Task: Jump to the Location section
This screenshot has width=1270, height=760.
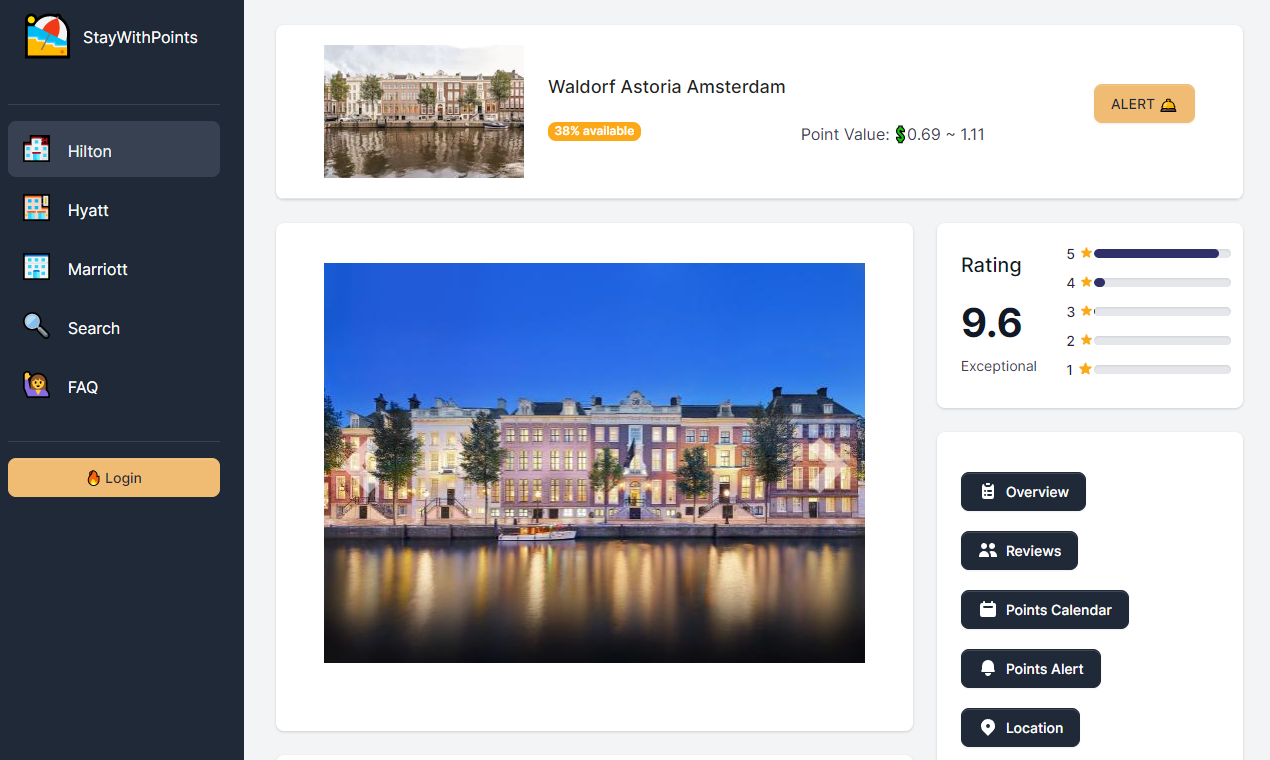Action: pyautogui.click(x=1020, y=727)
